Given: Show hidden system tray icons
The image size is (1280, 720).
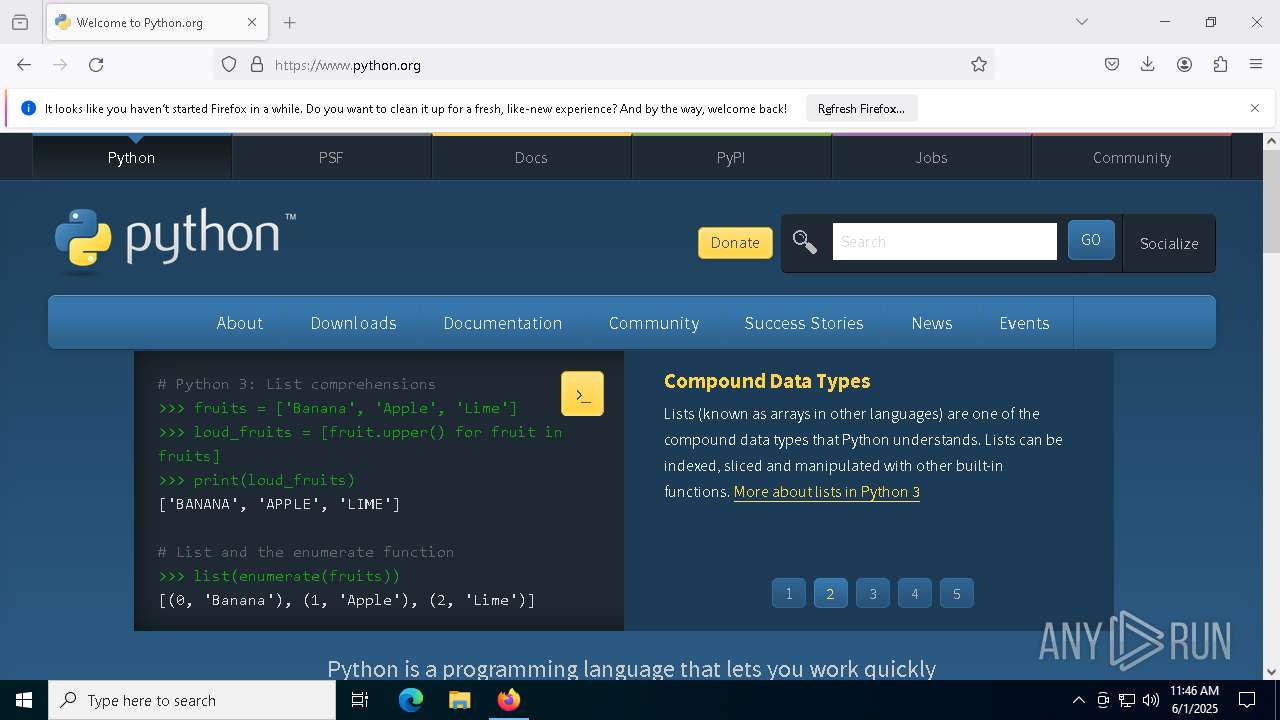Looking at the screenshot, I should (1078, 700).
